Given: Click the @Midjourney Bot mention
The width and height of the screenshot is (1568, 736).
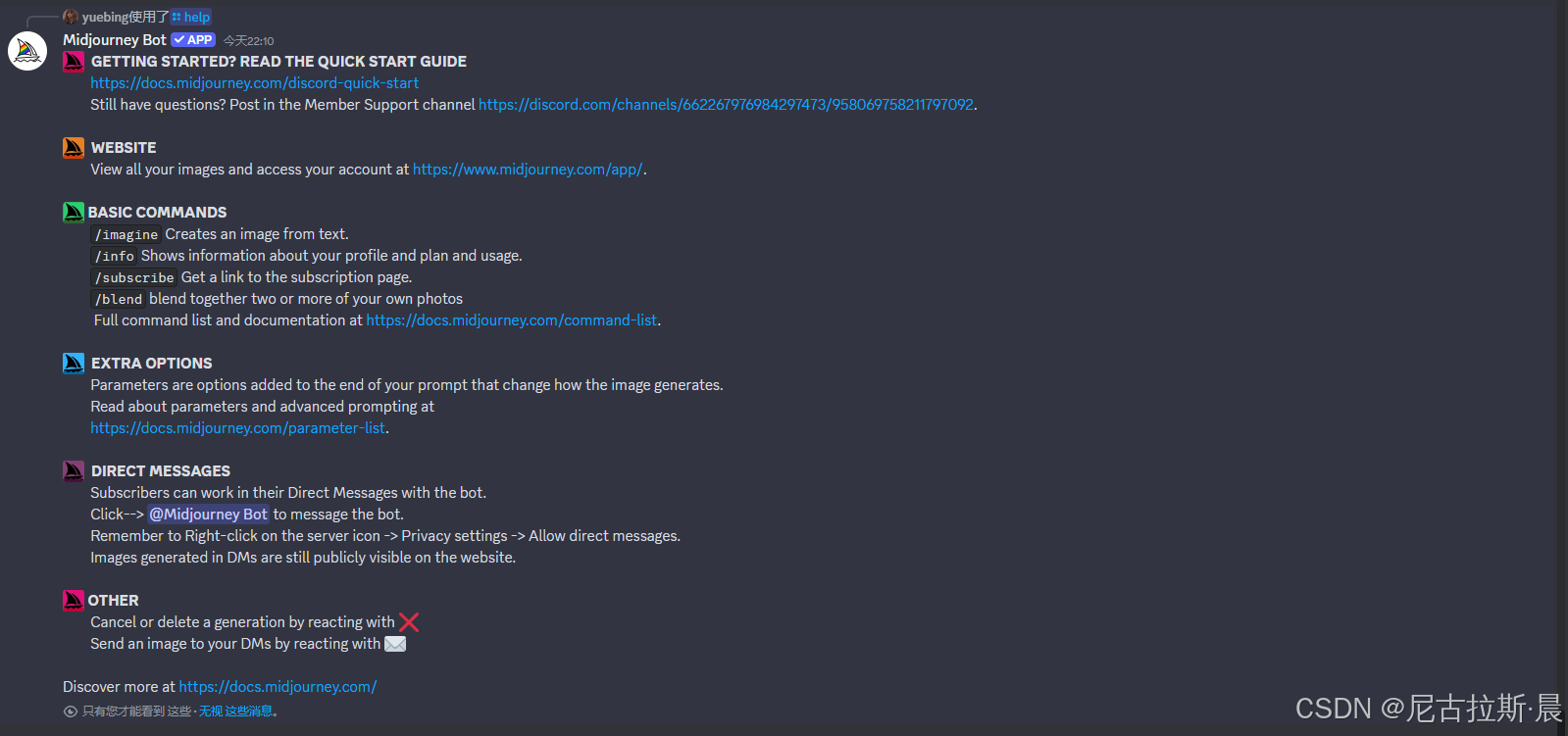Looking at the screenshot, I should click(x=208, y=515).
